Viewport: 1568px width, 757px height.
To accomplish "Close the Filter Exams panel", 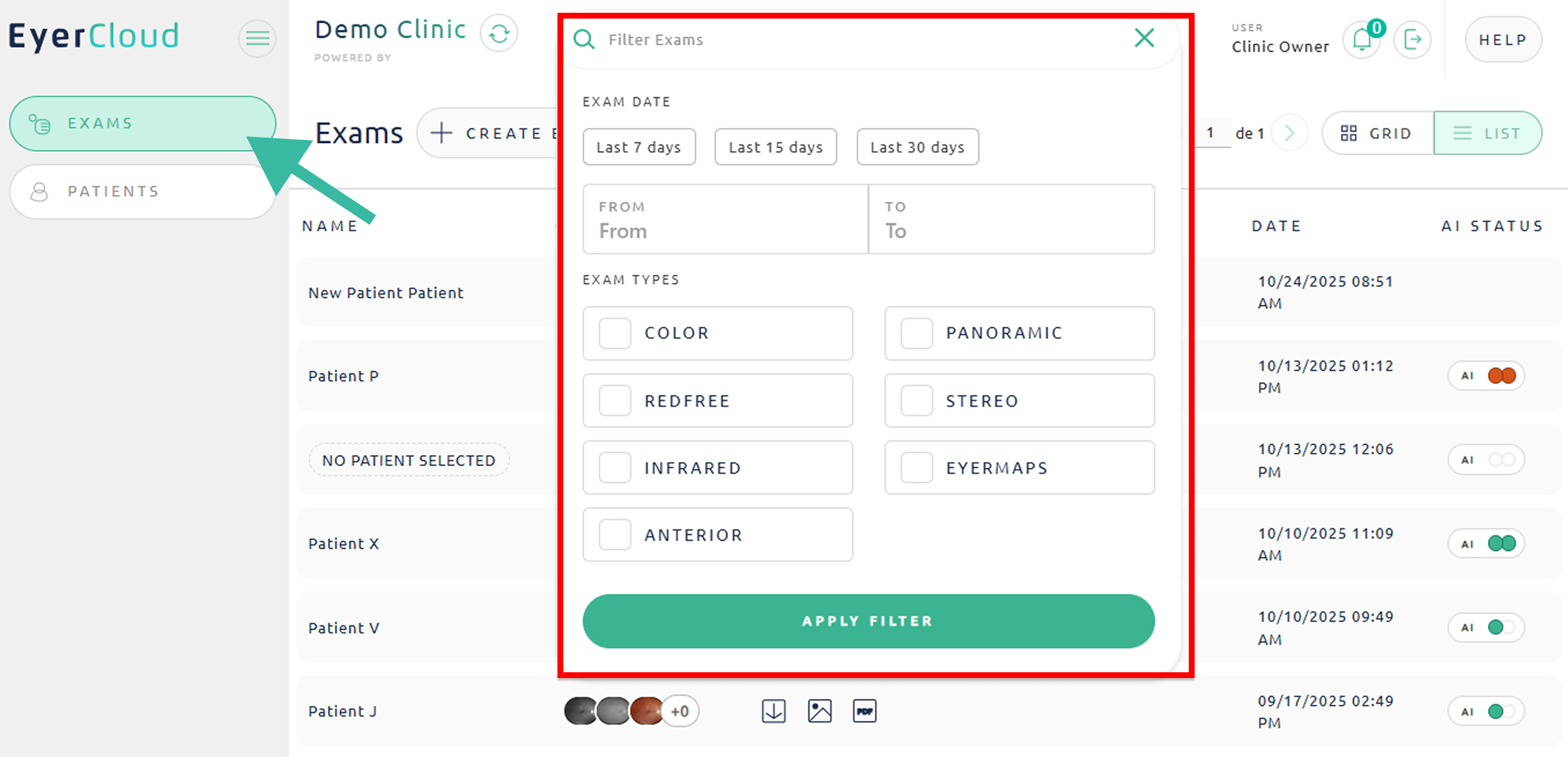I will tap(1143, 38).
